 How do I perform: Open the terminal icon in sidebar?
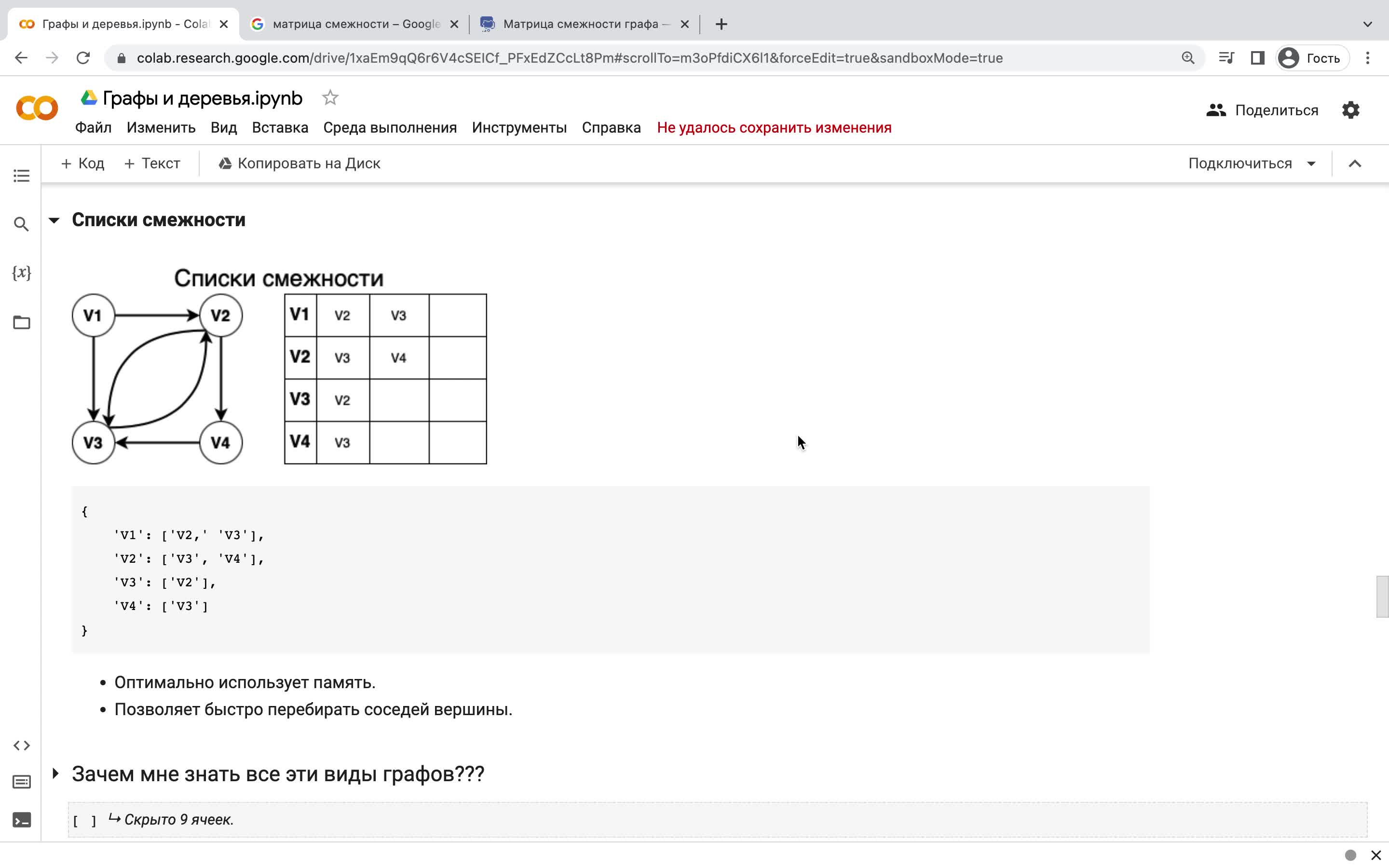[21, 820]
